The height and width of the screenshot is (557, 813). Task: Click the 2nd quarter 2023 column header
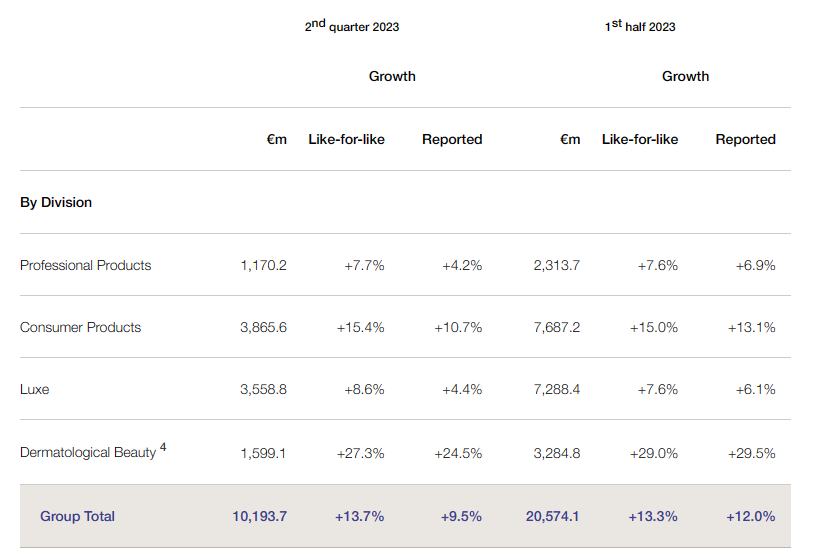pyautogui.click(x=352, y=27)
